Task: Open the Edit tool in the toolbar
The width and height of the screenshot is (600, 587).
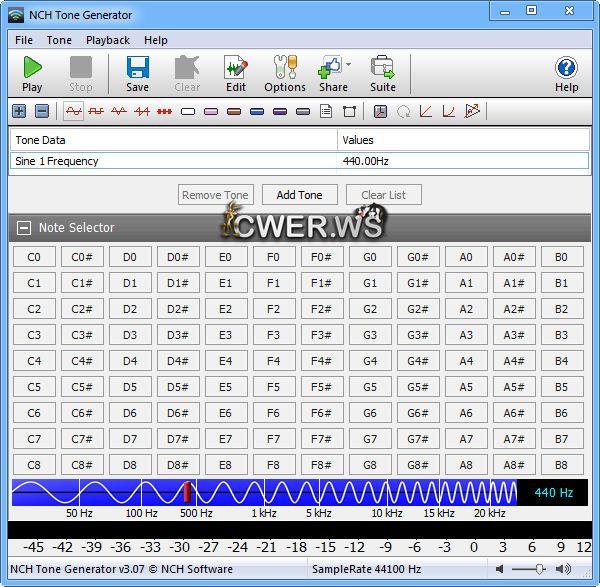Action: click(235, 73)
